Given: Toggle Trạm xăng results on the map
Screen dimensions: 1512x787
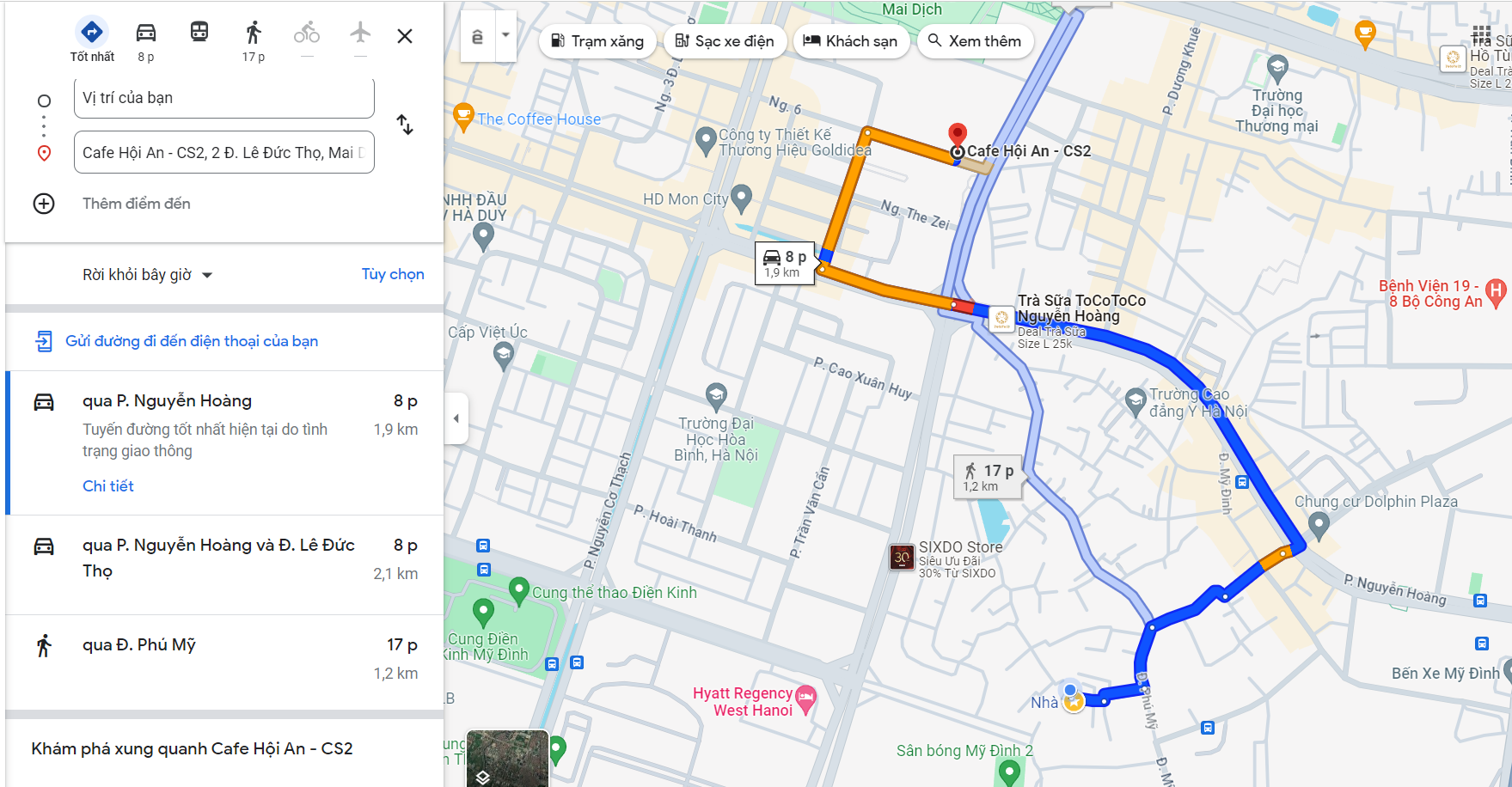Looking at the screenshot, I should coord(597,41).
